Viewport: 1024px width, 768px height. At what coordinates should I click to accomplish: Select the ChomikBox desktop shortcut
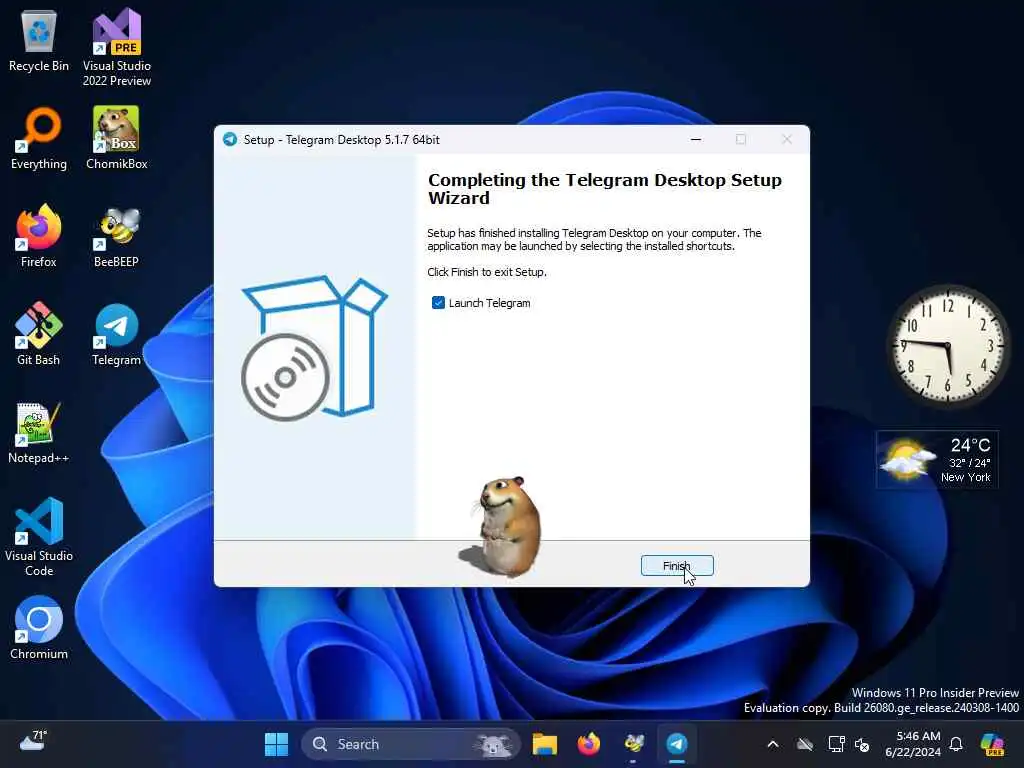tap(117, 138)
